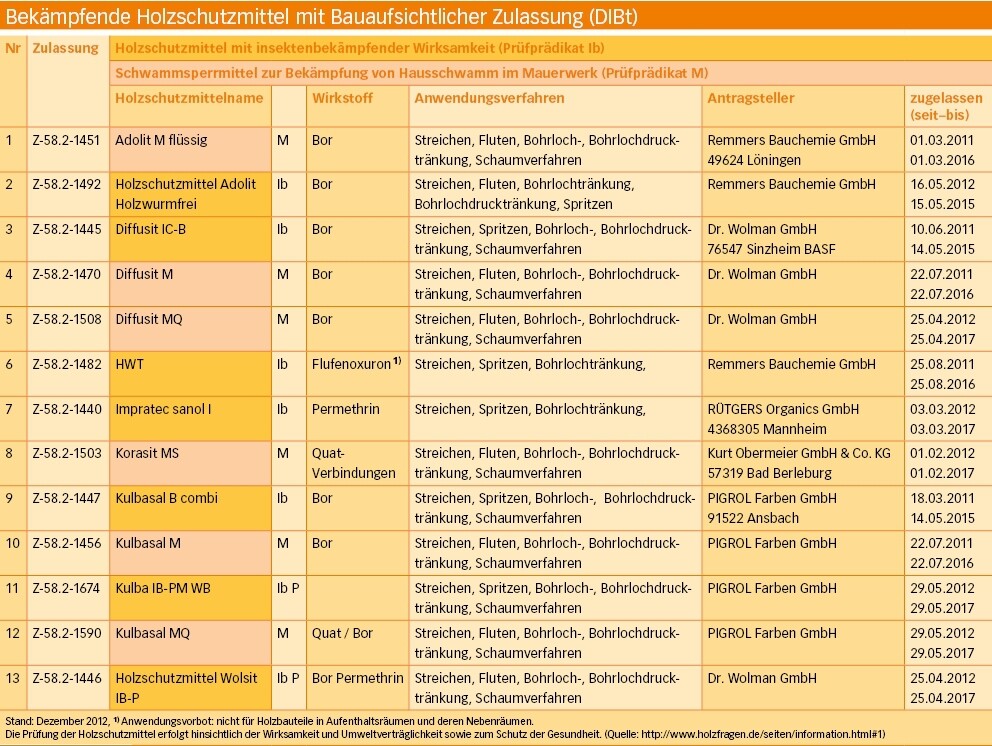The width and height of the screenshot is (992, 746).
Task: Select the start date '18.03.2011'
Action: click(x=942, y=499)
